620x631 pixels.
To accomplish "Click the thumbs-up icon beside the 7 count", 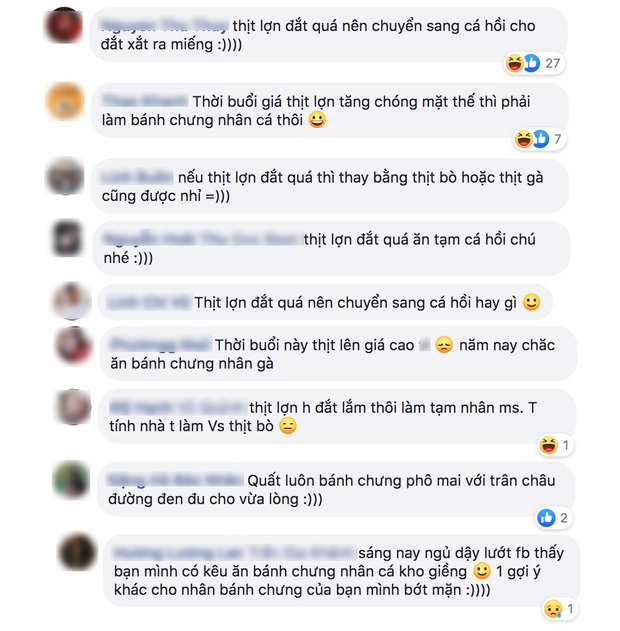I will (541, 139).
